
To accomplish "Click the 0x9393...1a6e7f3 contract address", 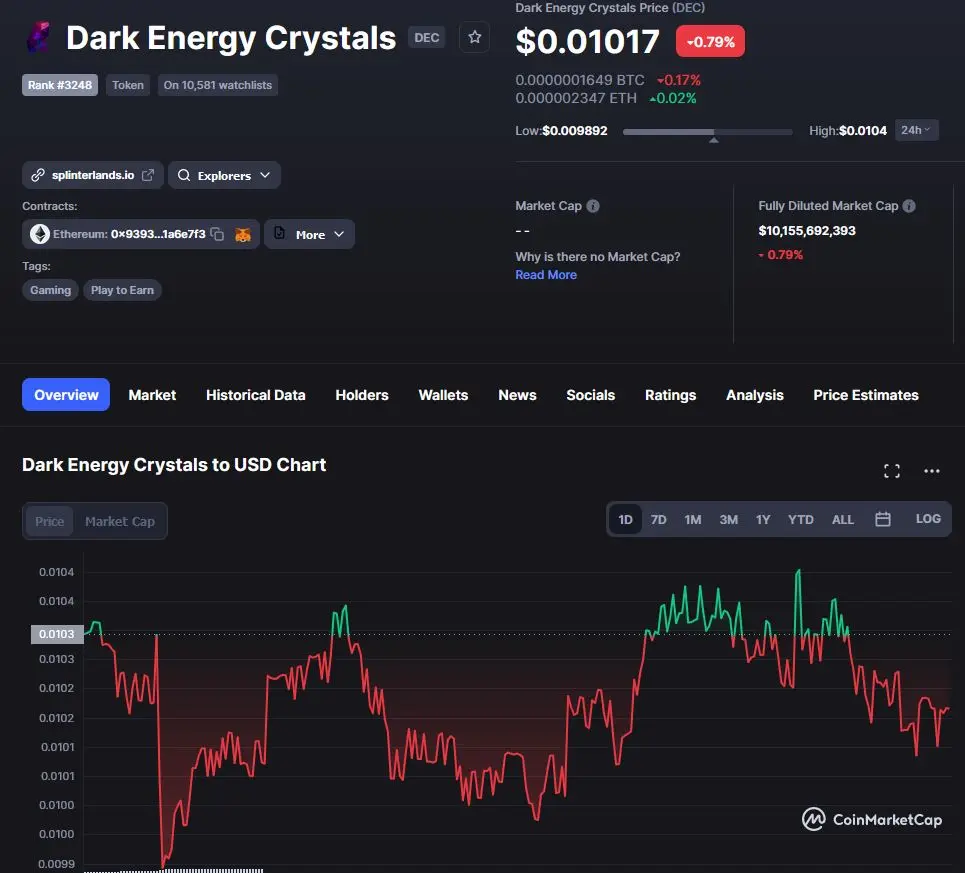I will coord(158,234).
